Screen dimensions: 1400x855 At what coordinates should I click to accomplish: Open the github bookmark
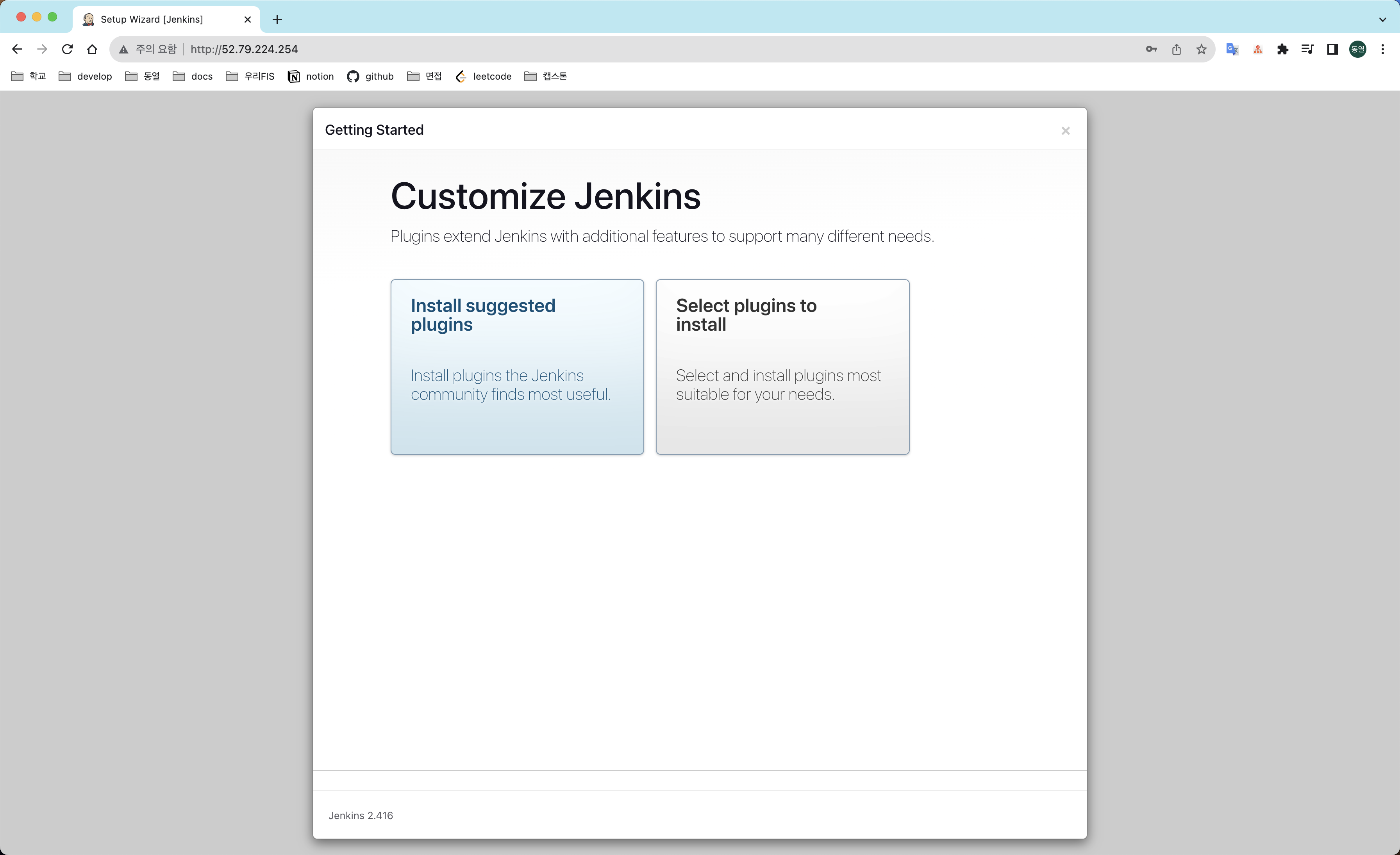tap(370, 76)
